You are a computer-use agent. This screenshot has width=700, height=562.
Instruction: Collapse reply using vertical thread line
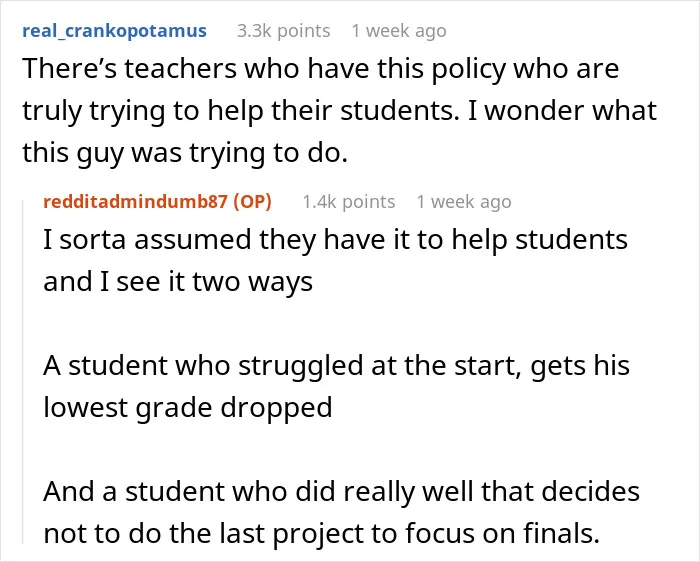(x=23, y=372)
